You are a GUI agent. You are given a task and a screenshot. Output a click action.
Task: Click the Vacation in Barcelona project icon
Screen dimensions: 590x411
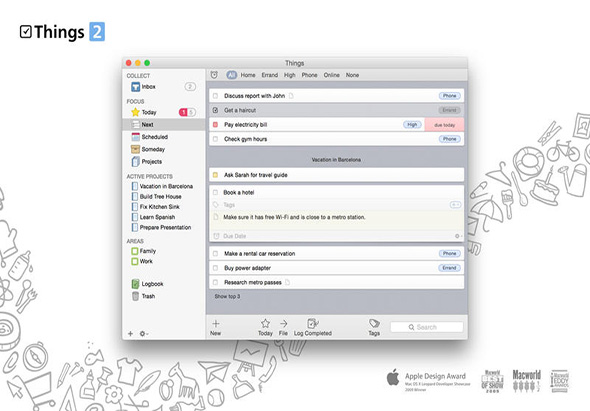(135, 186)
